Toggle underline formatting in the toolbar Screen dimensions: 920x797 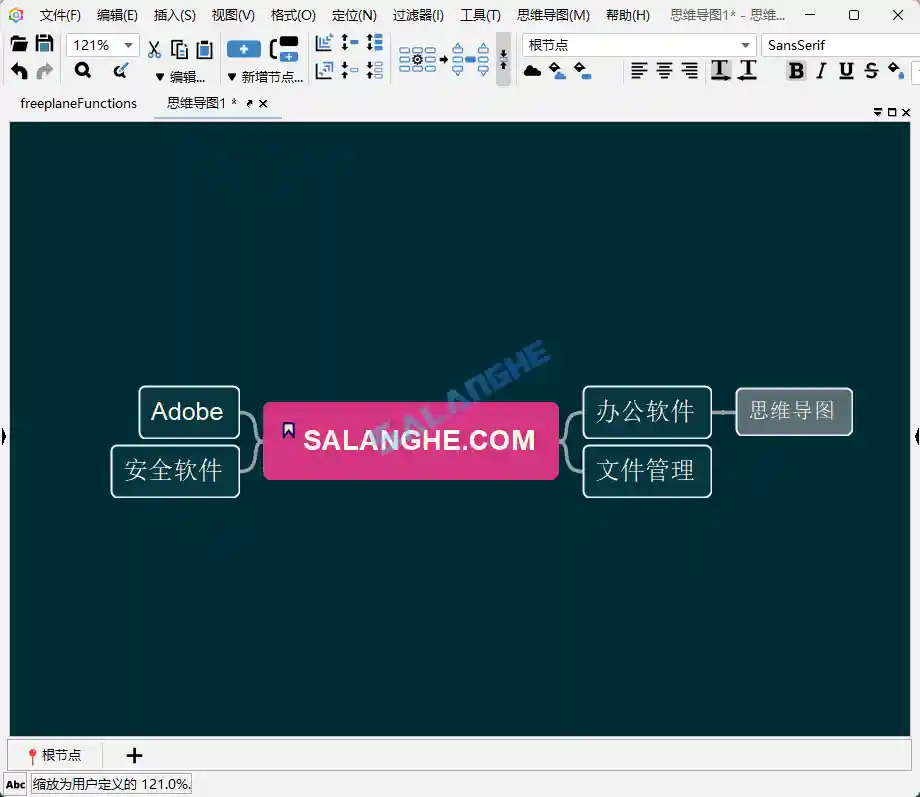[847, 71]
